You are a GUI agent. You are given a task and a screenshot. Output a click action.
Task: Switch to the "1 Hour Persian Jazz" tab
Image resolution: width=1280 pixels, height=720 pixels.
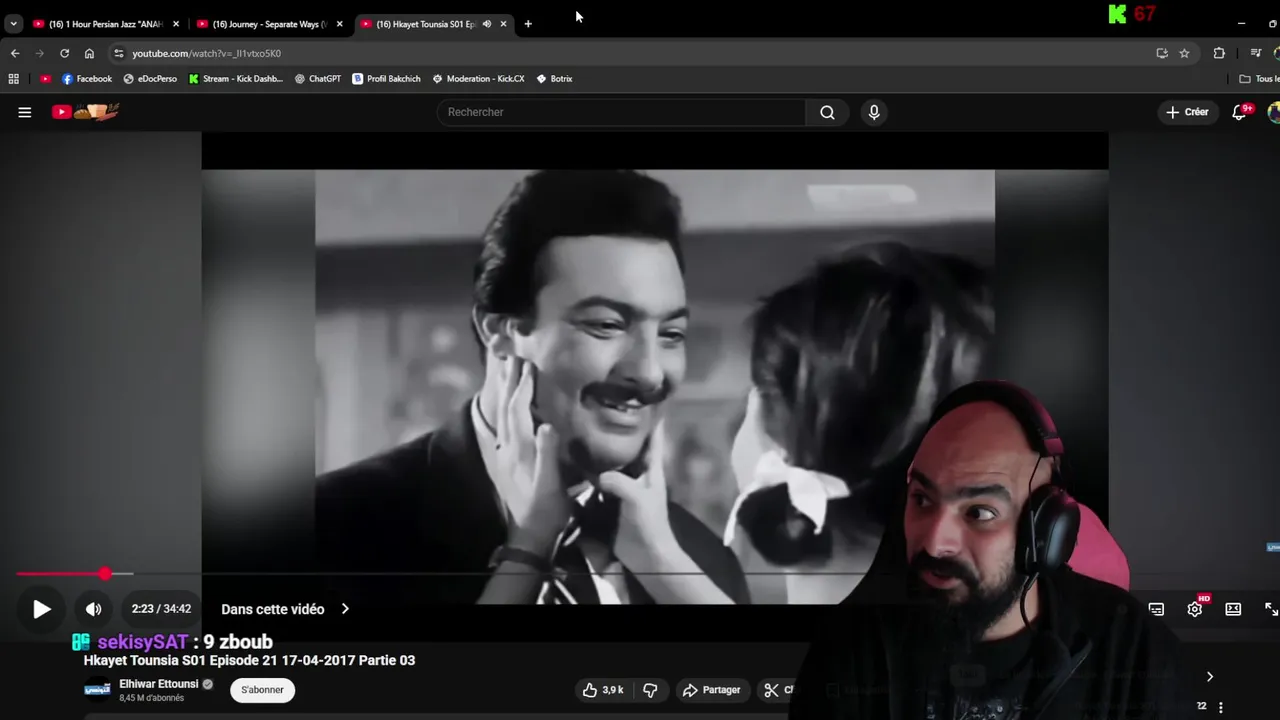[105, 24]
